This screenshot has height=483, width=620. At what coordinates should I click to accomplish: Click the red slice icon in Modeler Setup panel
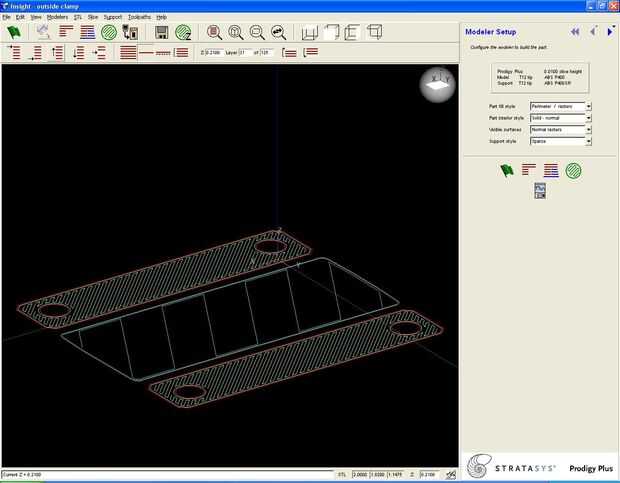point(529,170)
